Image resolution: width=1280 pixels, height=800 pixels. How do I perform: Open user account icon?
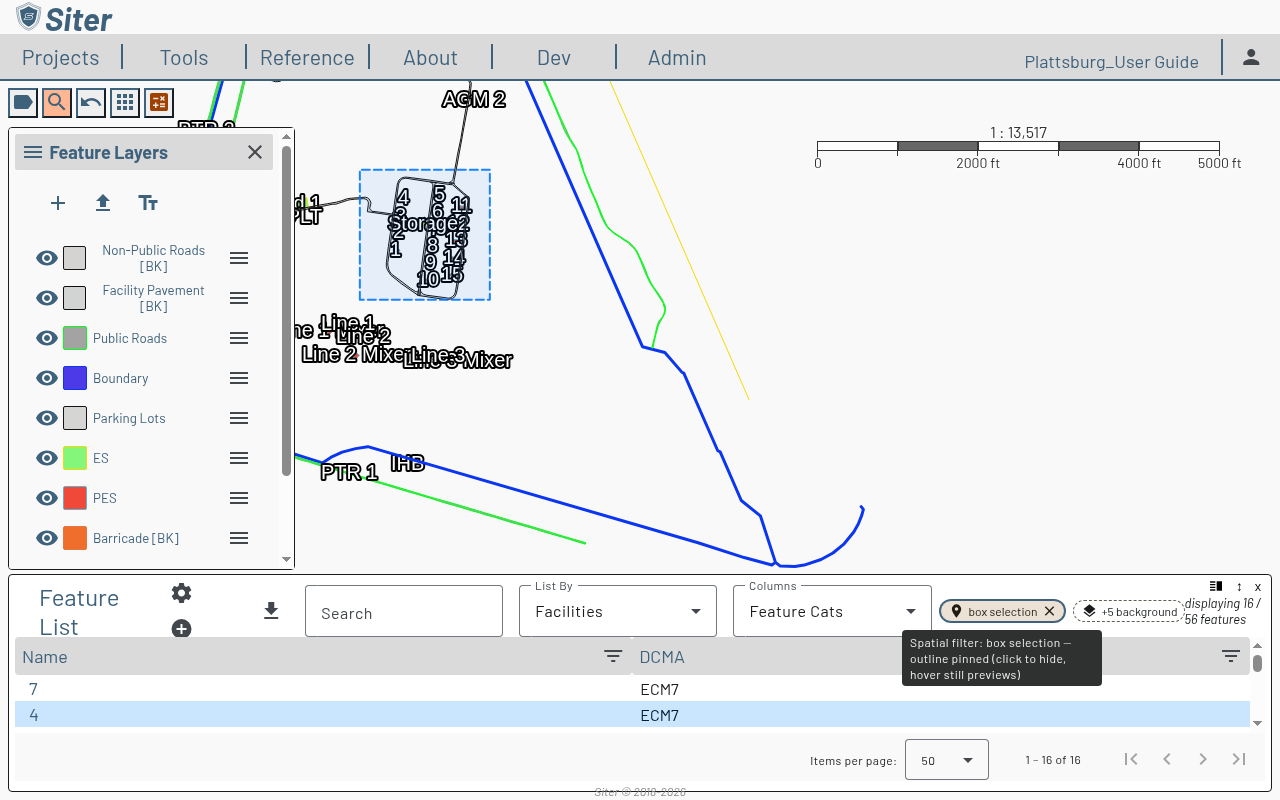[1251, 57]
